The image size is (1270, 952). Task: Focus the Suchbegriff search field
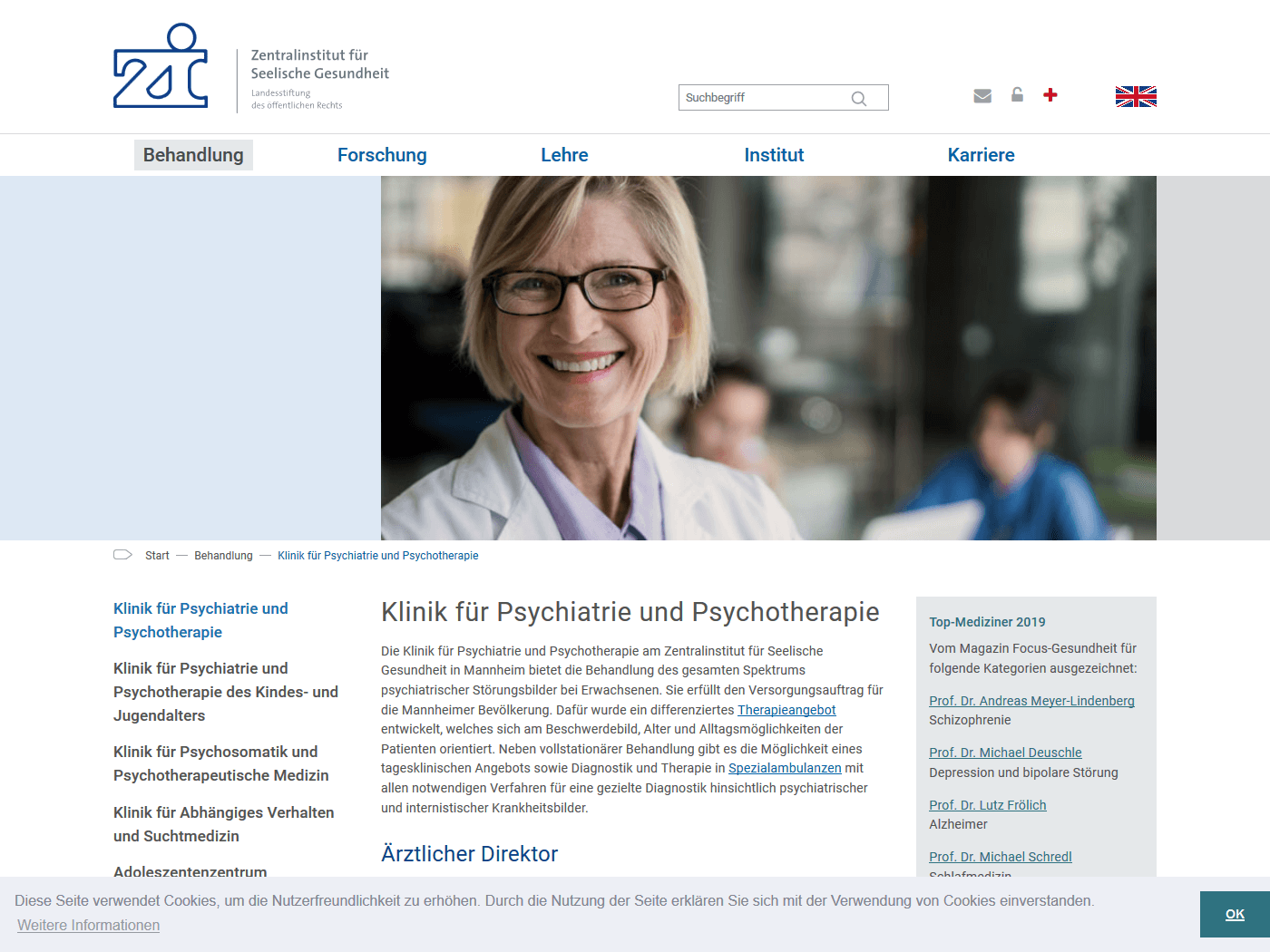click(x=762, y=98)
